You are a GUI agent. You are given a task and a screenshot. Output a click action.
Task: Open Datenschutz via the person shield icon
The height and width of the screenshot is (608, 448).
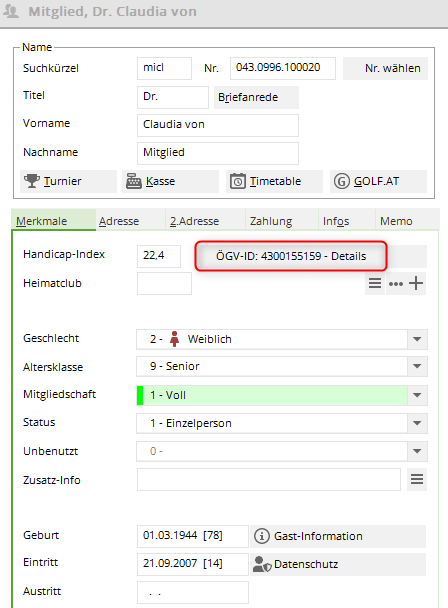click(262, 564)
